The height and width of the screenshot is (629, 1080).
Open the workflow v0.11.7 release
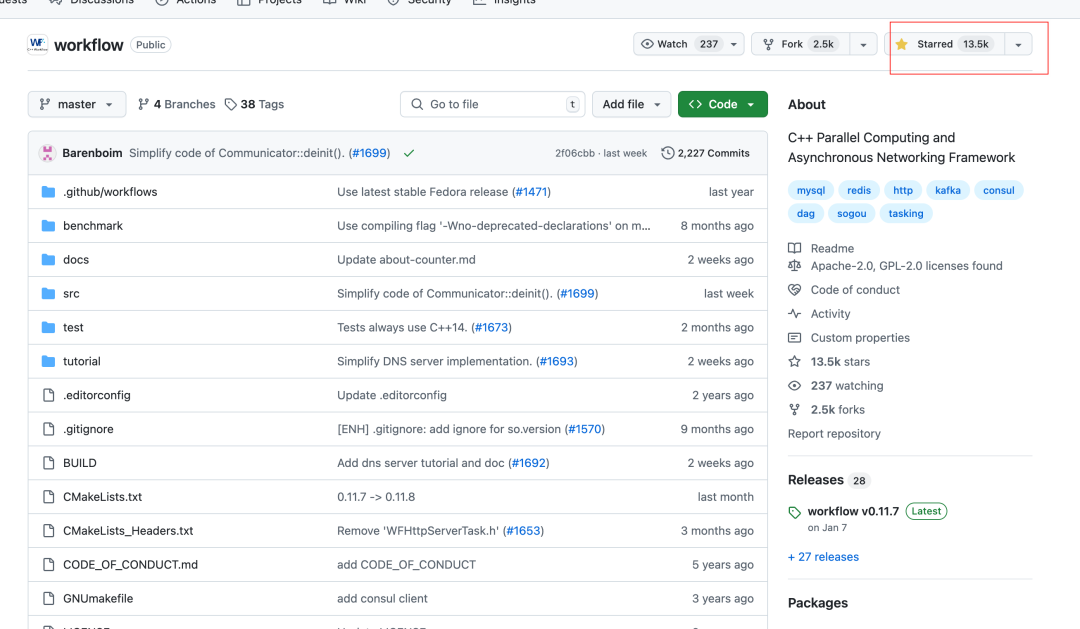853,511
